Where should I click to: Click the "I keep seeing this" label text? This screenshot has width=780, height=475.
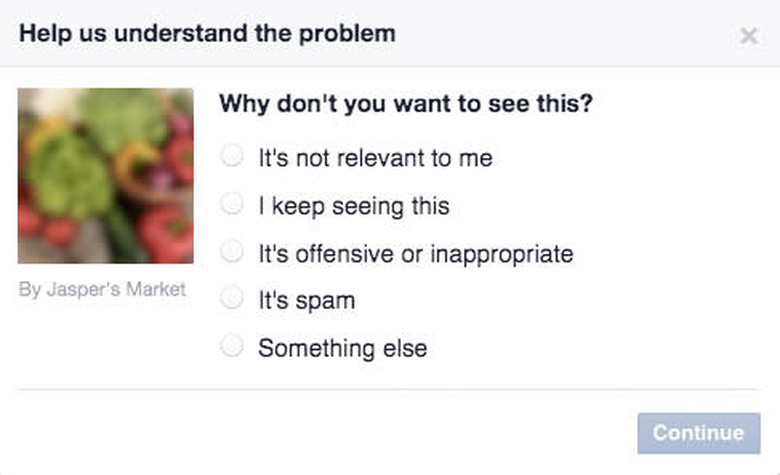point(354,206)
